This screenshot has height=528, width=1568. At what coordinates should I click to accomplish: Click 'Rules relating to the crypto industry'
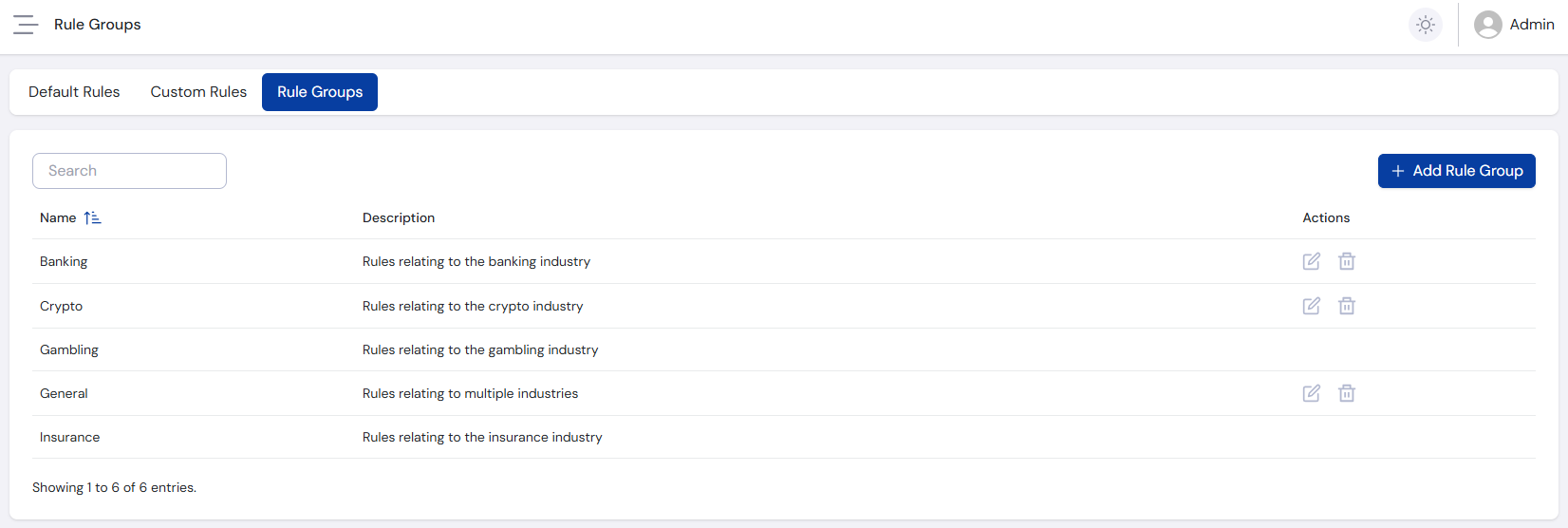pos(473,306)
